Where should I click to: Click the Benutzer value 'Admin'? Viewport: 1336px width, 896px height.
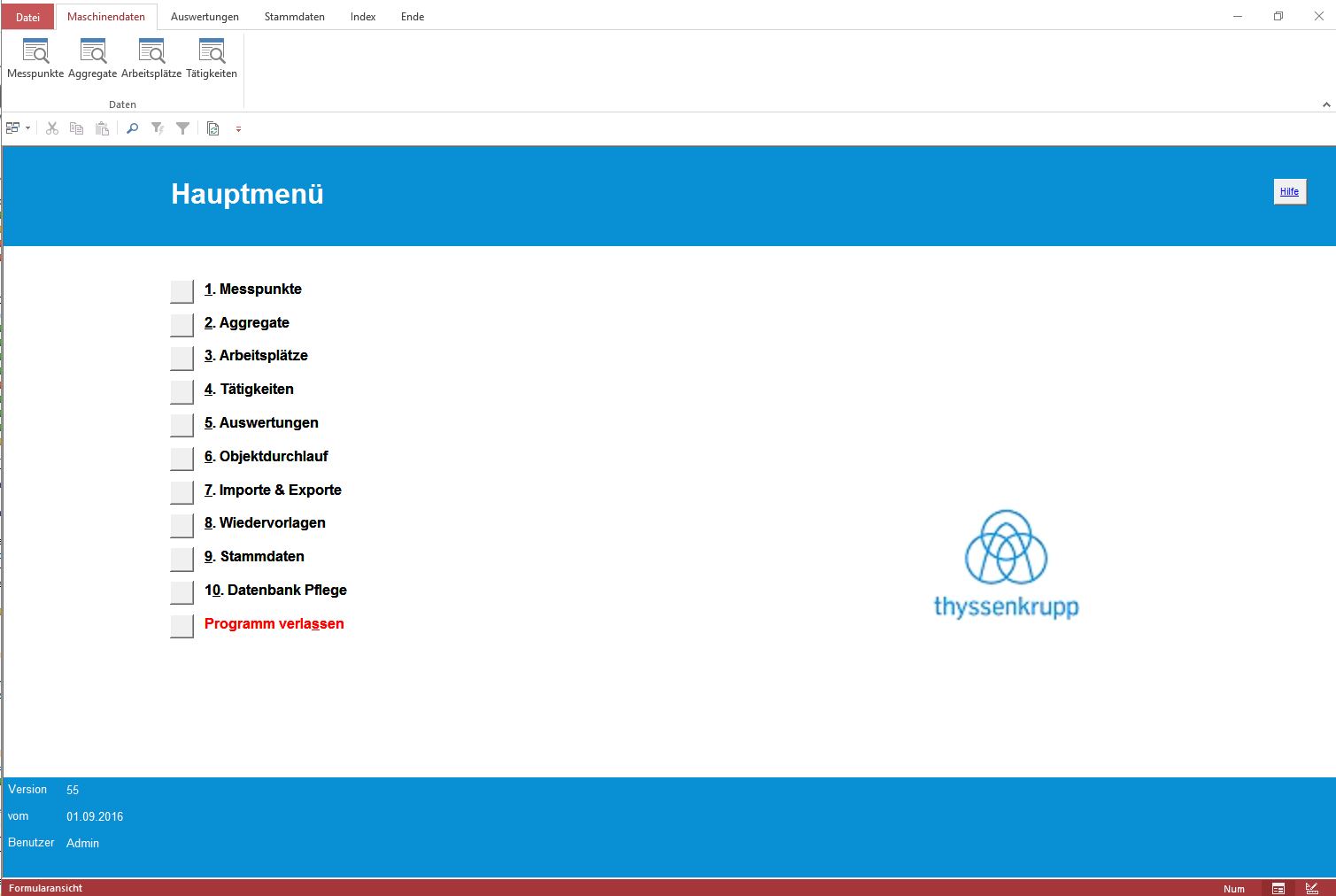pos(82,843)
